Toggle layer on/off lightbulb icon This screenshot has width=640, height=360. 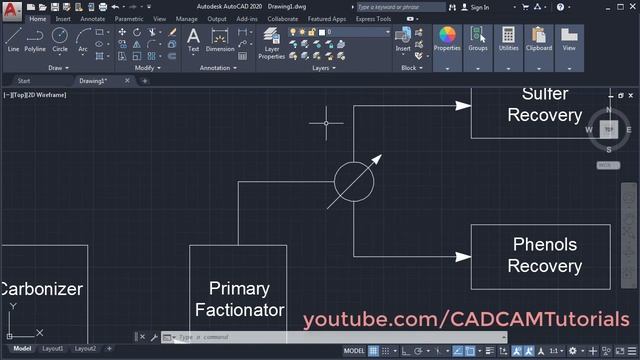[x=293, y=32]
